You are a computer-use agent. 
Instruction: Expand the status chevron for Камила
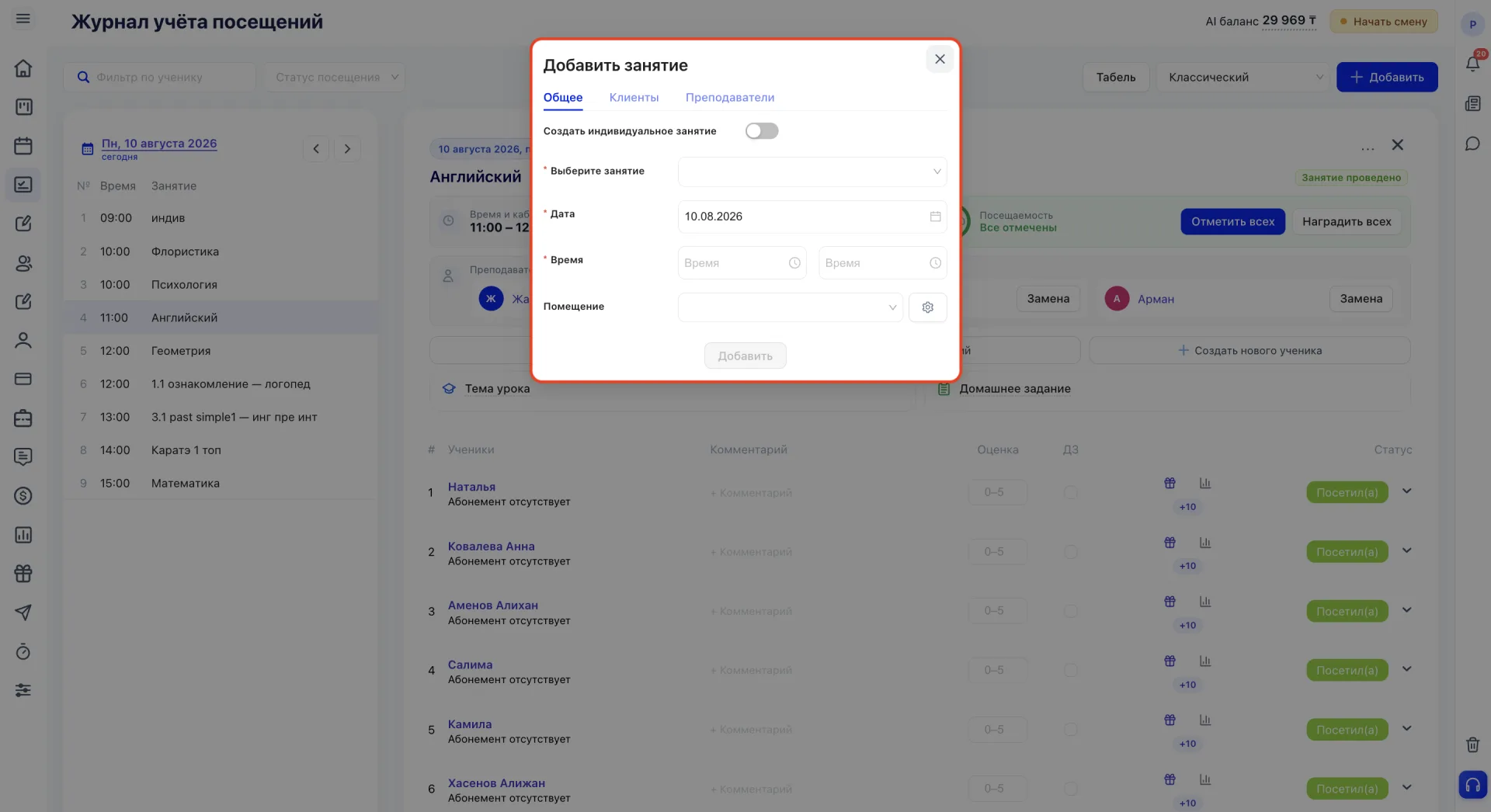(x=1406, y=728)
